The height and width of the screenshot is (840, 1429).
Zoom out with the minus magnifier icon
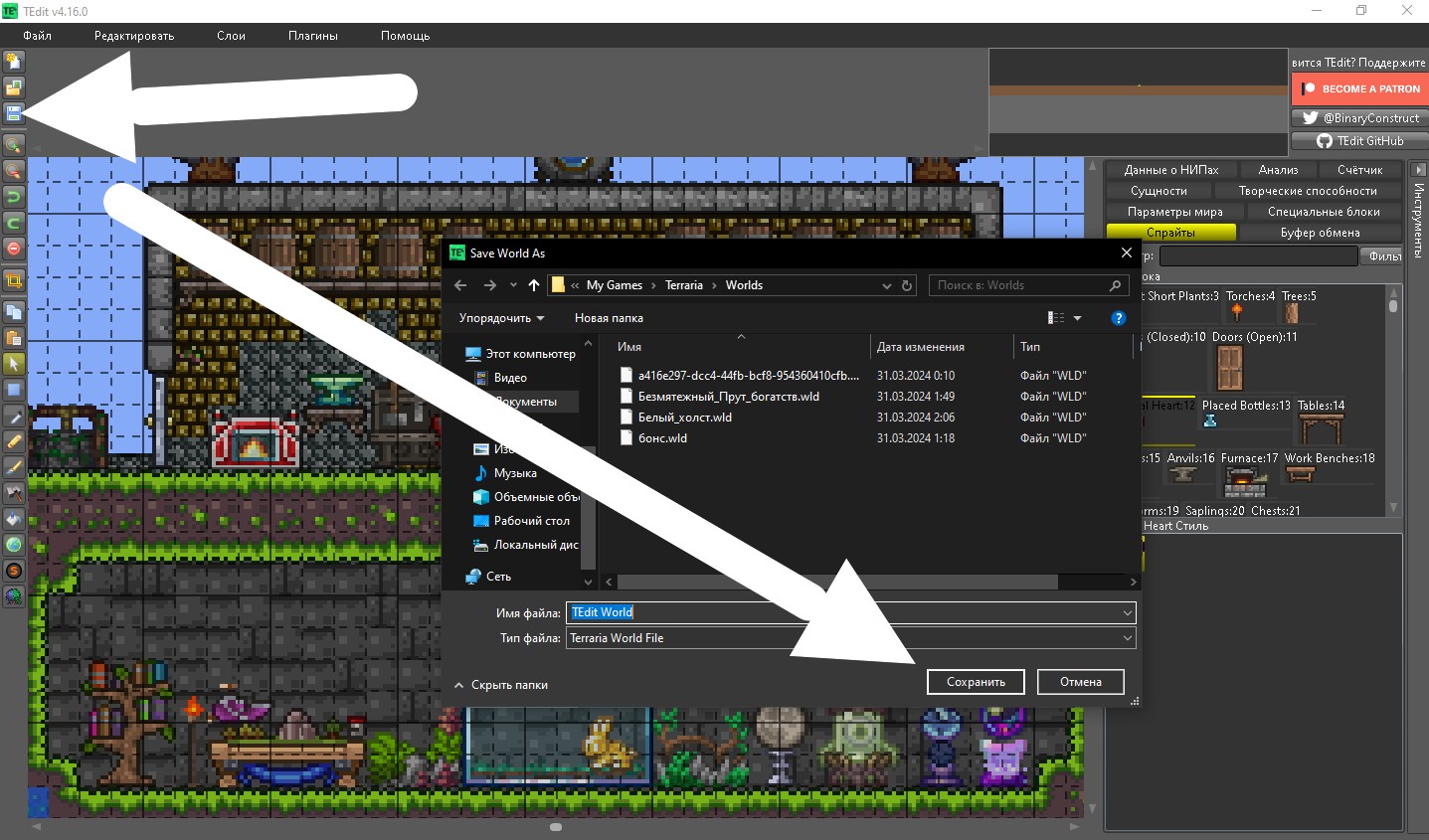pos(14,171)
